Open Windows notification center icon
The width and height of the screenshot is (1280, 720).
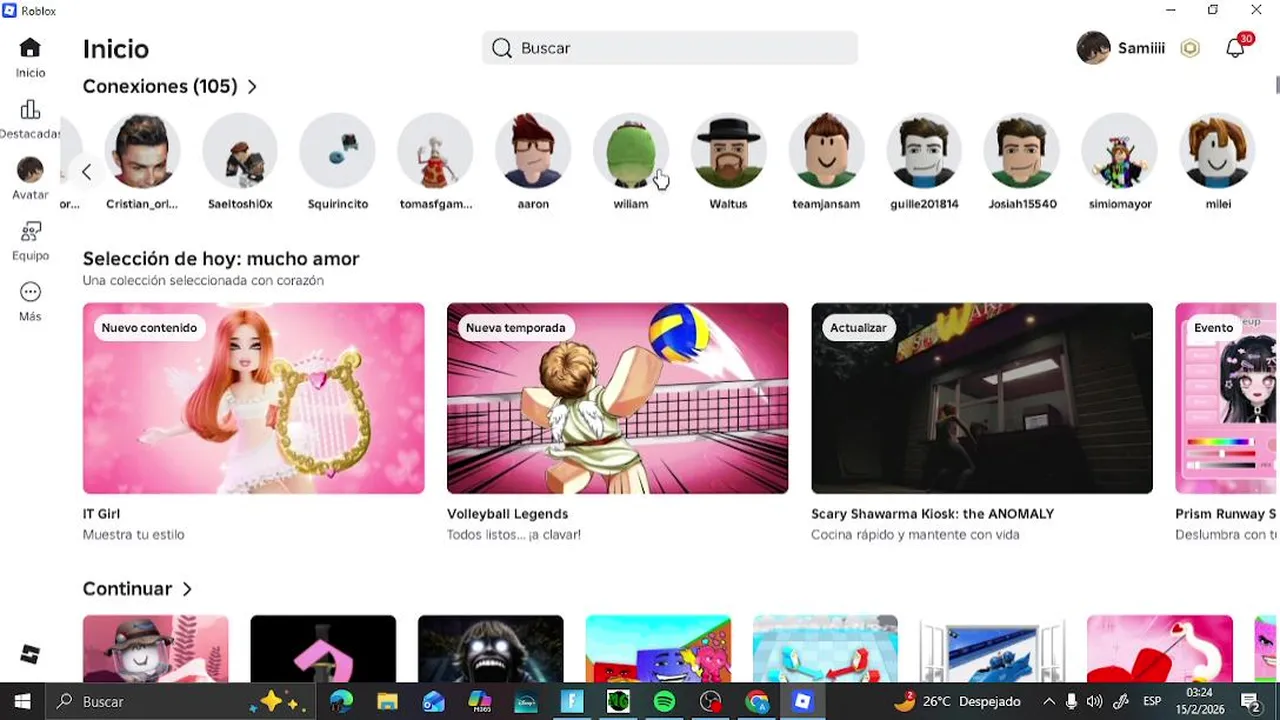point(1251,702)
